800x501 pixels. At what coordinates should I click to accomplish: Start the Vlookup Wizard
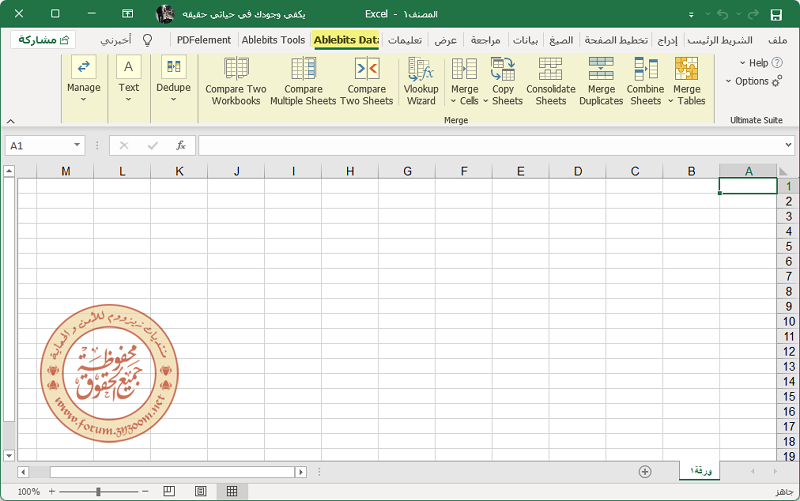tap(421, 82)
